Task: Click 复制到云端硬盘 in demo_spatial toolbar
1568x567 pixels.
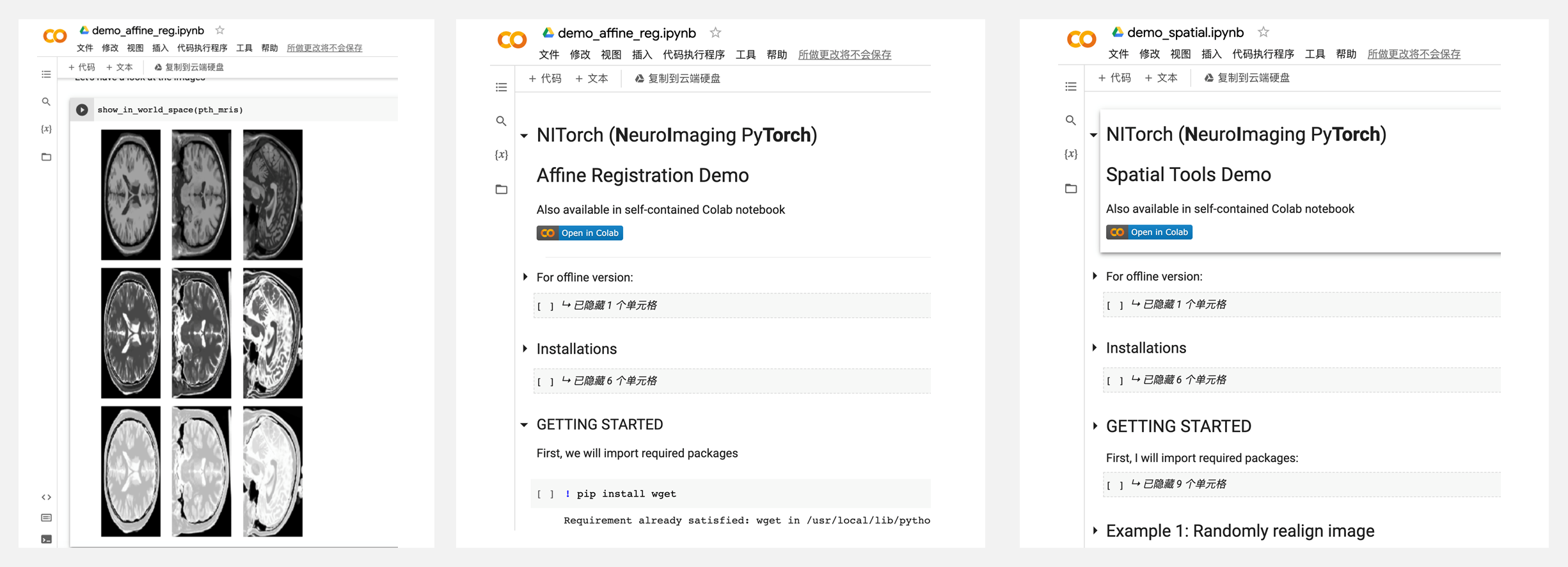Action: tap(1246, 78)
